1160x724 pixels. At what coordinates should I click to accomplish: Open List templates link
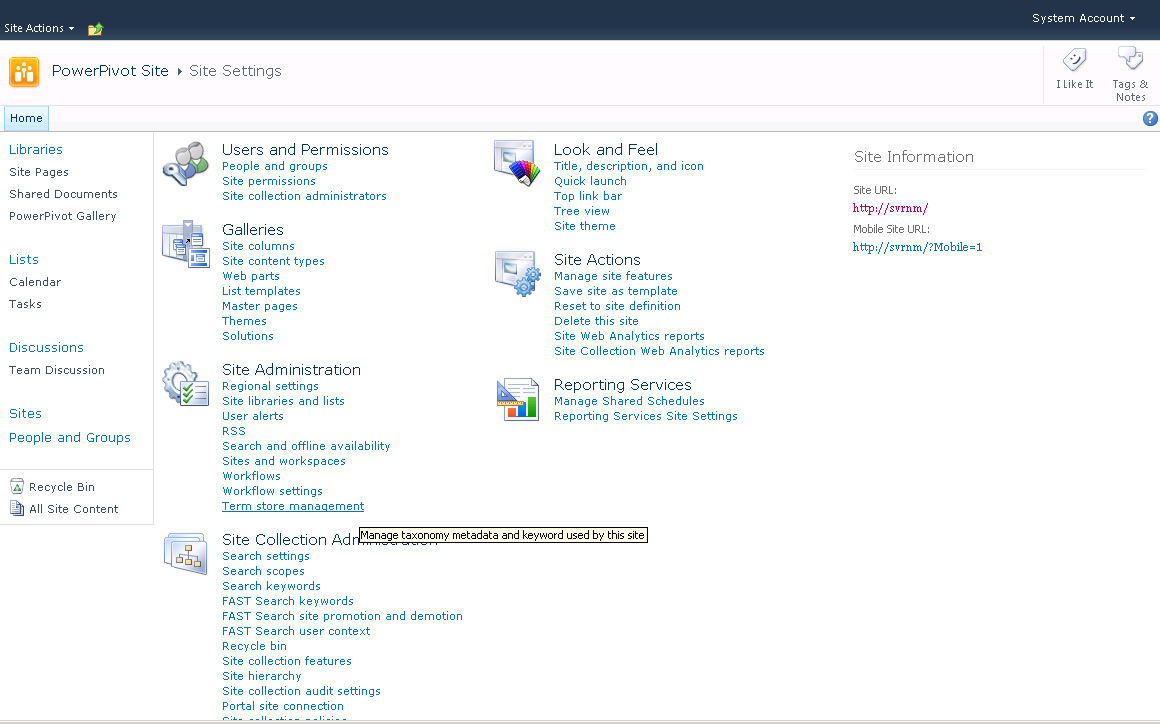(261, 291)
